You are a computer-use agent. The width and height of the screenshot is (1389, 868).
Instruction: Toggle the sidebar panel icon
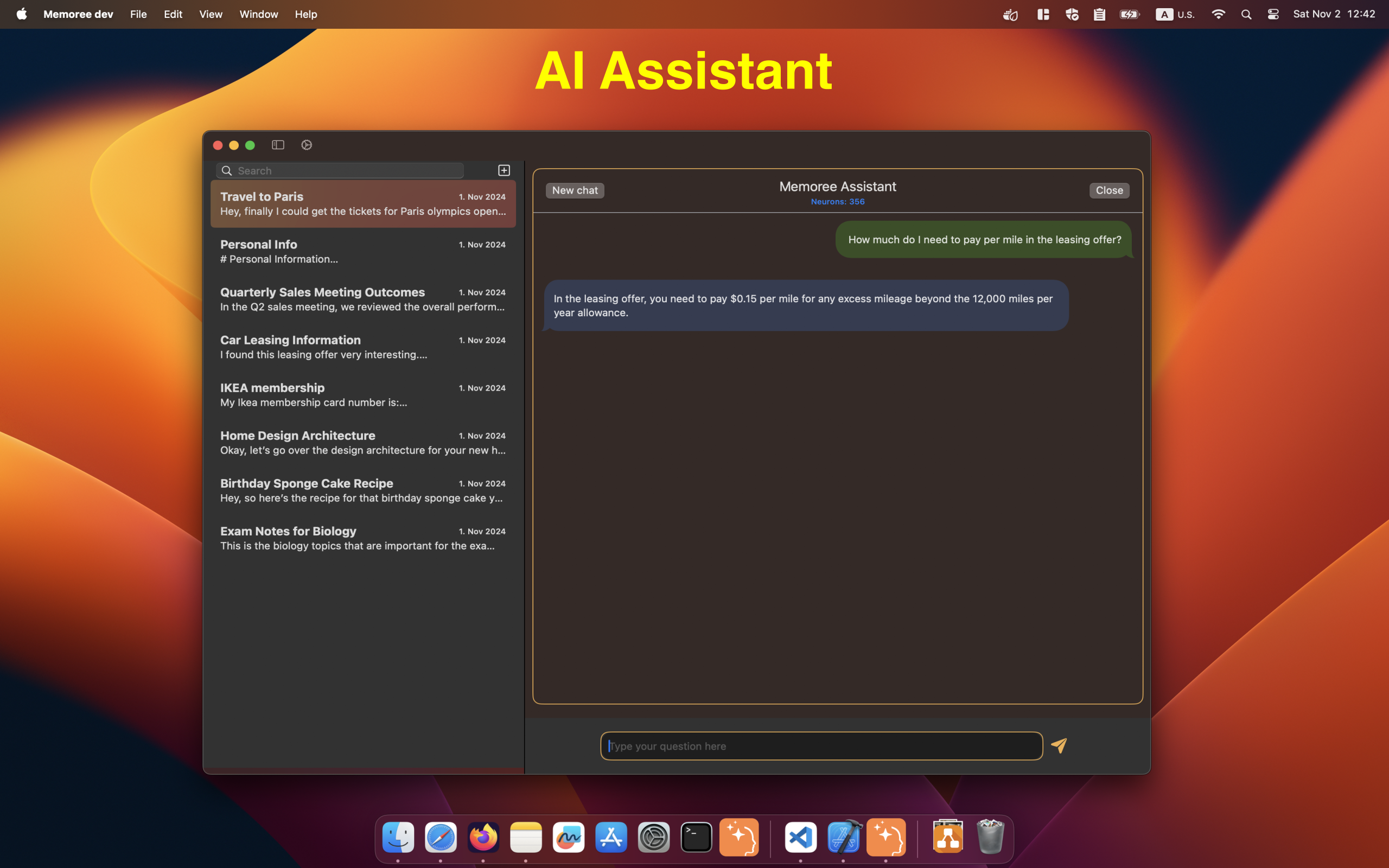pos(278,145)
